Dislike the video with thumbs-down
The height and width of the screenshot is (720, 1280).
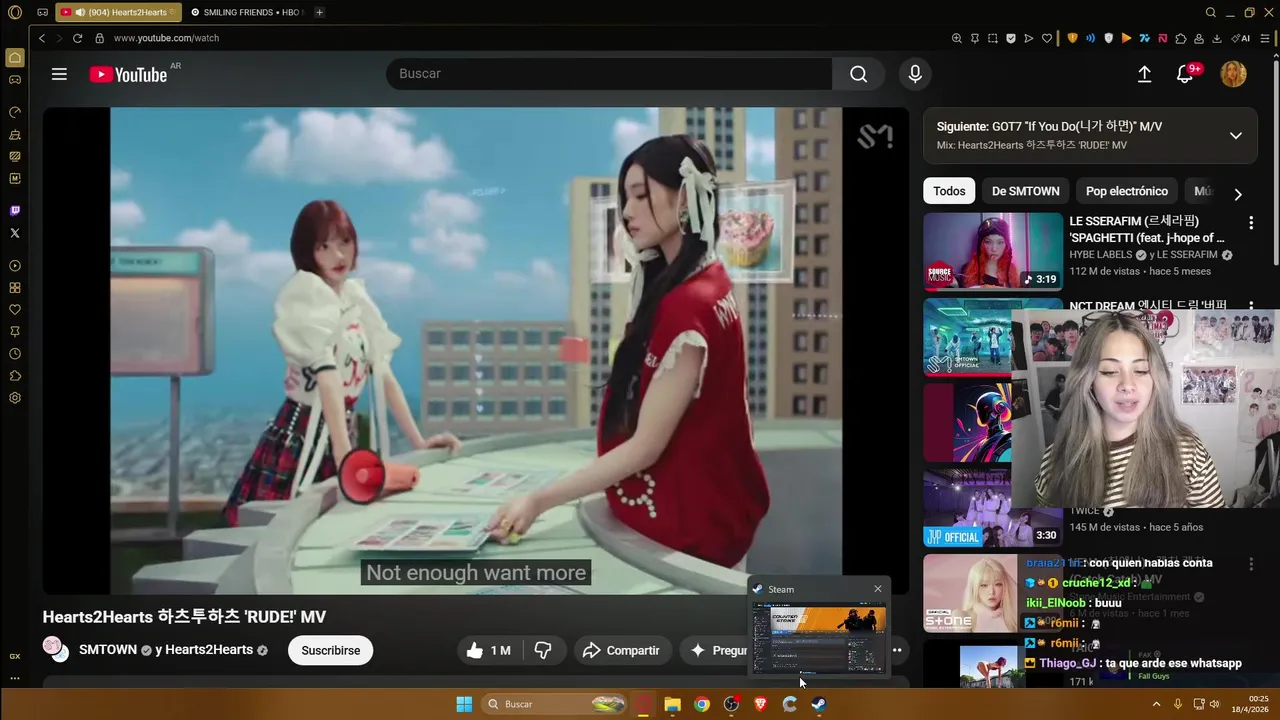[x=543, y=650]
